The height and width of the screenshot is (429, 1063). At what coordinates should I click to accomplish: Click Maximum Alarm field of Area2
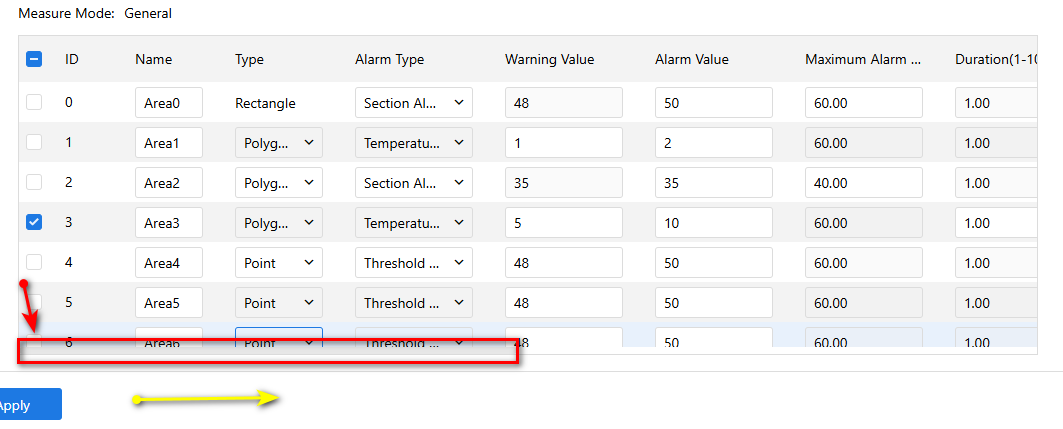(864, 183)
